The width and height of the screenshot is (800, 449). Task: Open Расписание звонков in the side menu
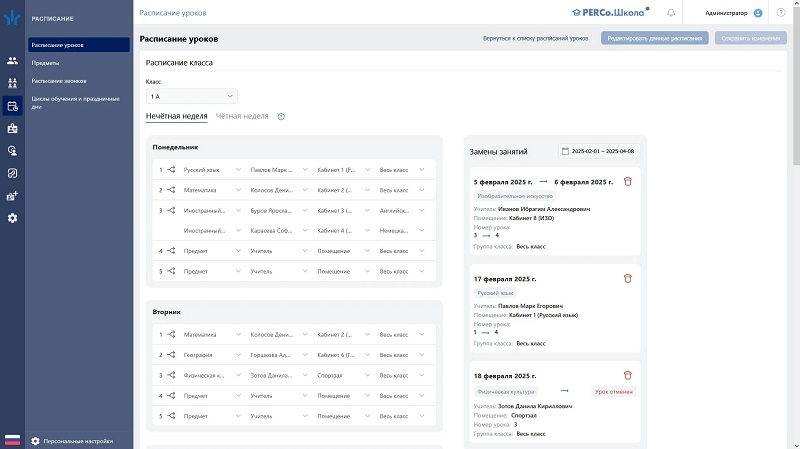pos(59,80)
